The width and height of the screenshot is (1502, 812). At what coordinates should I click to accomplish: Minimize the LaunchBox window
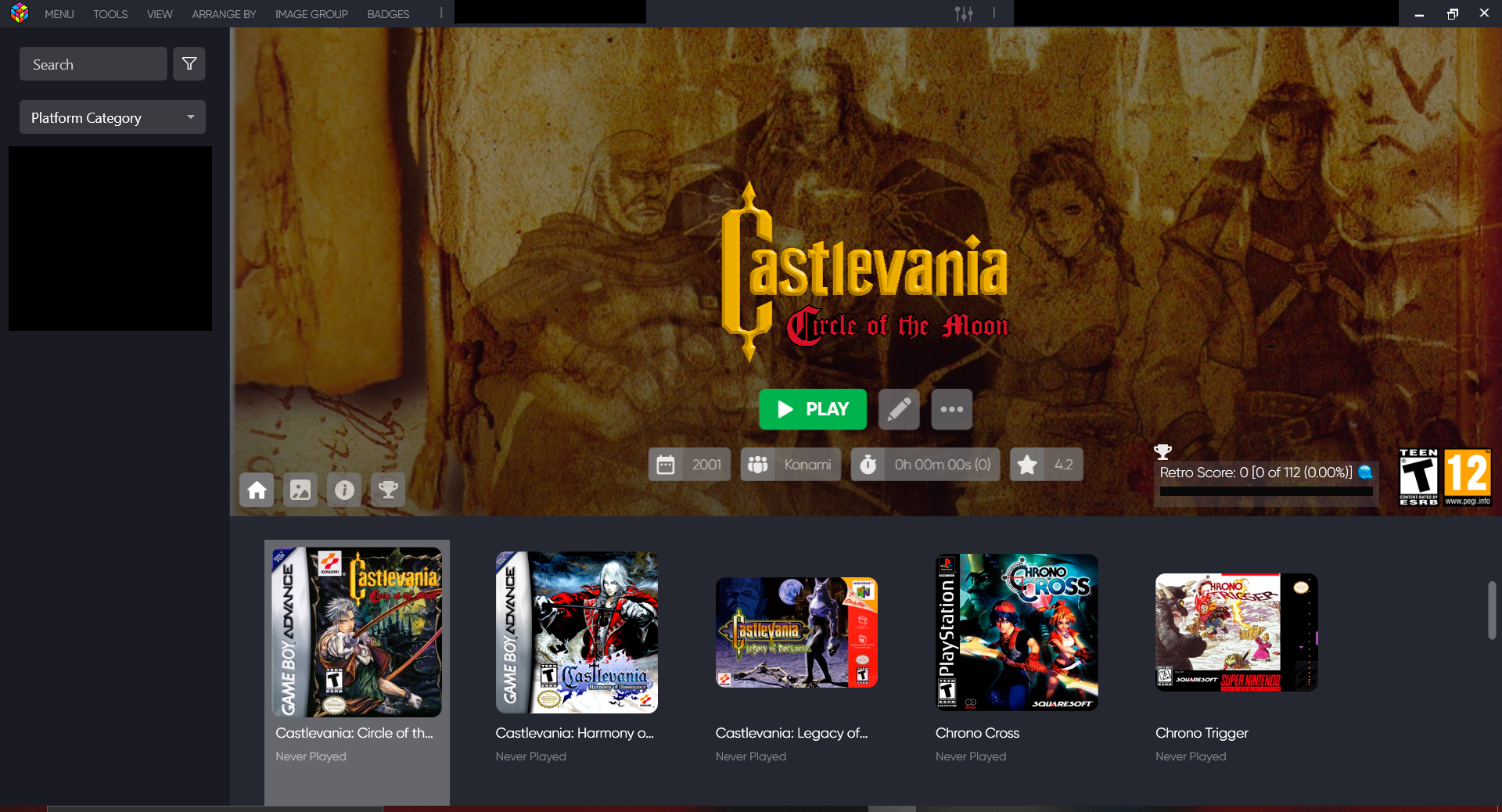tap(1419, 14)
